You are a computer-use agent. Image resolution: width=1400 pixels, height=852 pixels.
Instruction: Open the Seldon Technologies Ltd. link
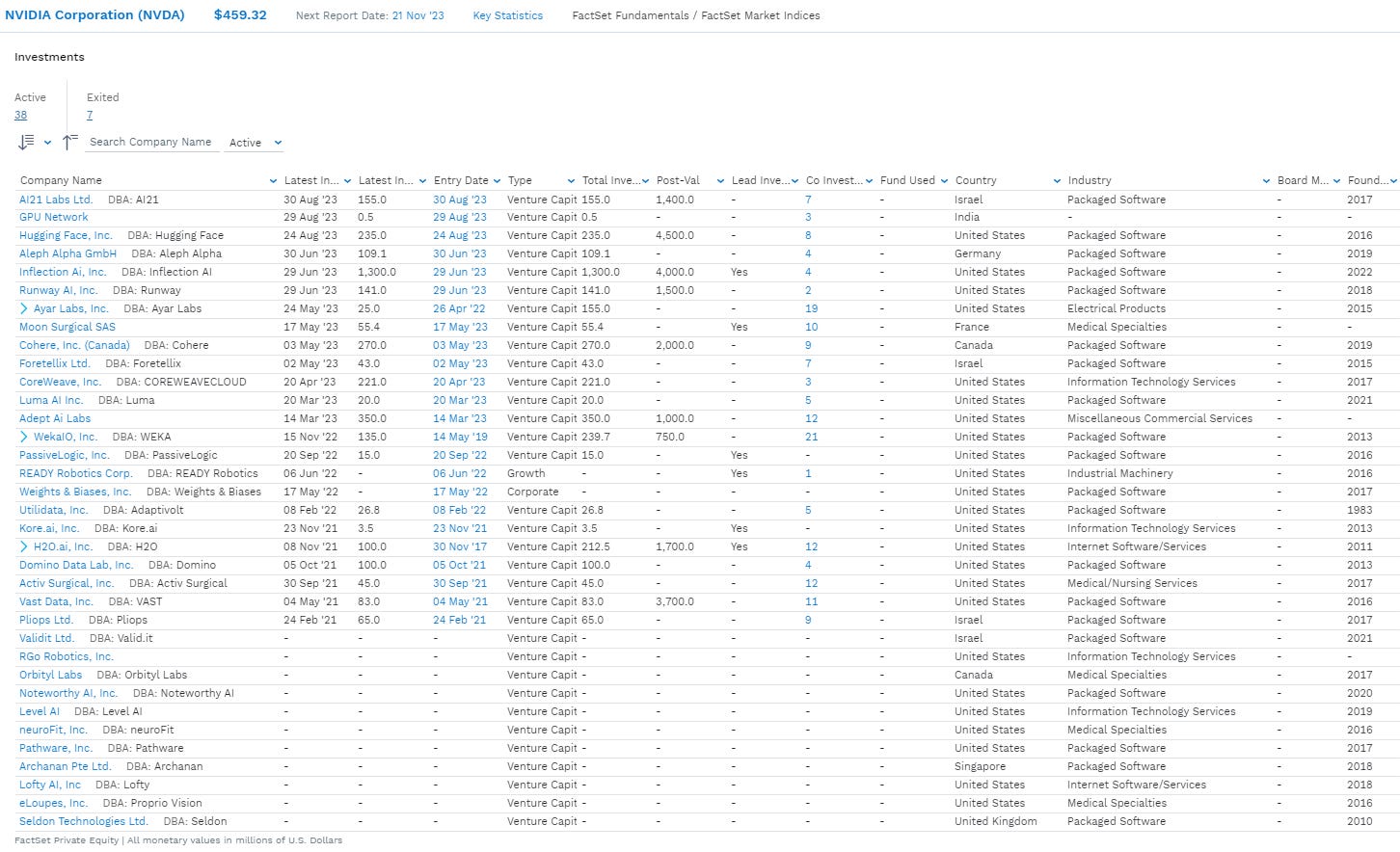tap(84, 821)
